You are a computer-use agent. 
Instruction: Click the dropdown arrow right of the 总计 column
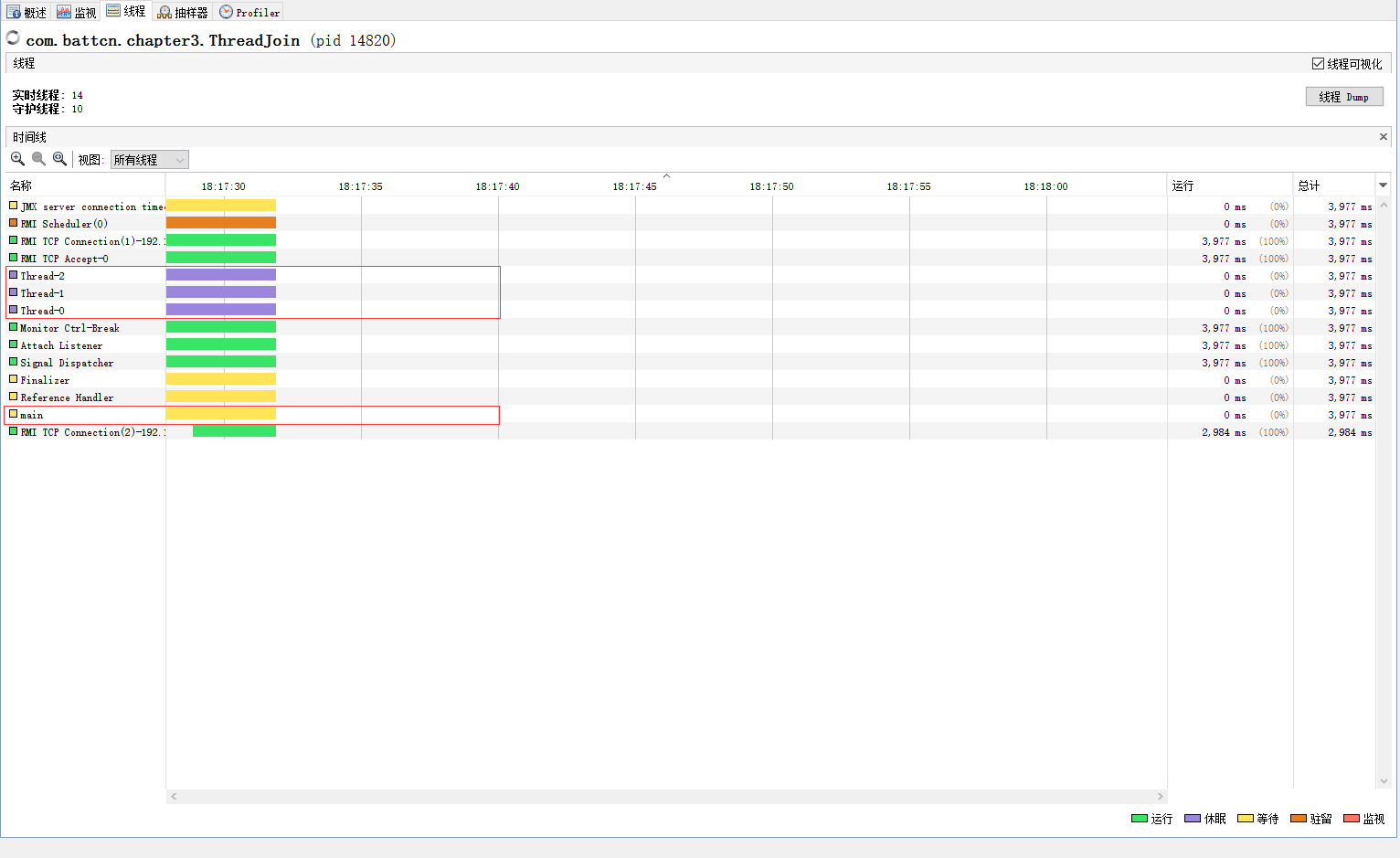(1383, 185)
